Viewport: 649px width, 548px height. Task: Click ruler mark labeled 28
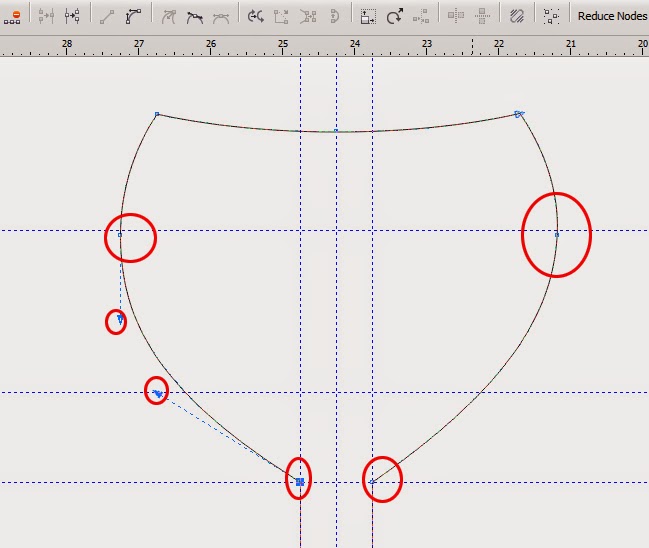[x=67, y=44]
